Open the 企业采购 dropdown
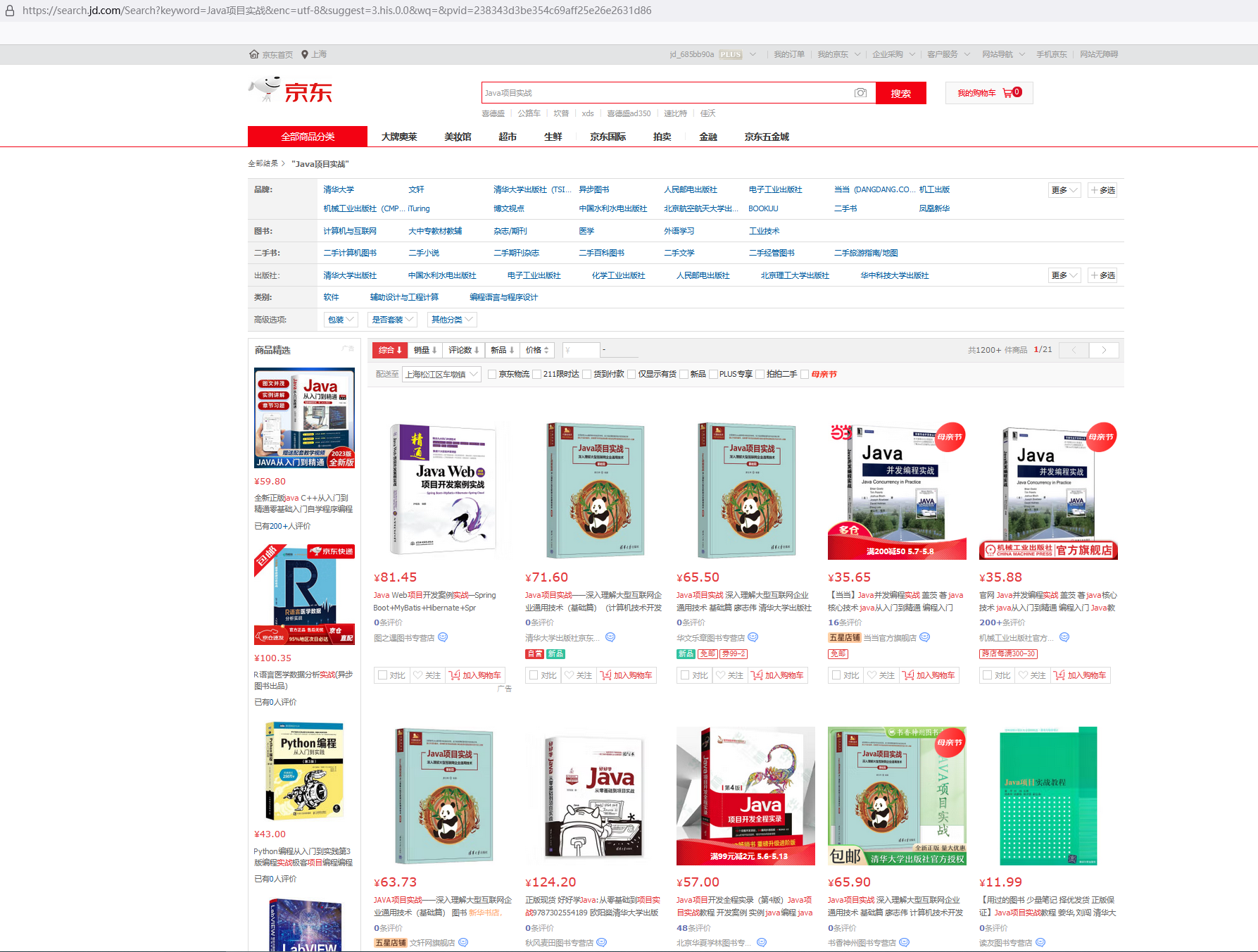The width and height of the screenshot is (1258, 952). (x=893, y=54)
